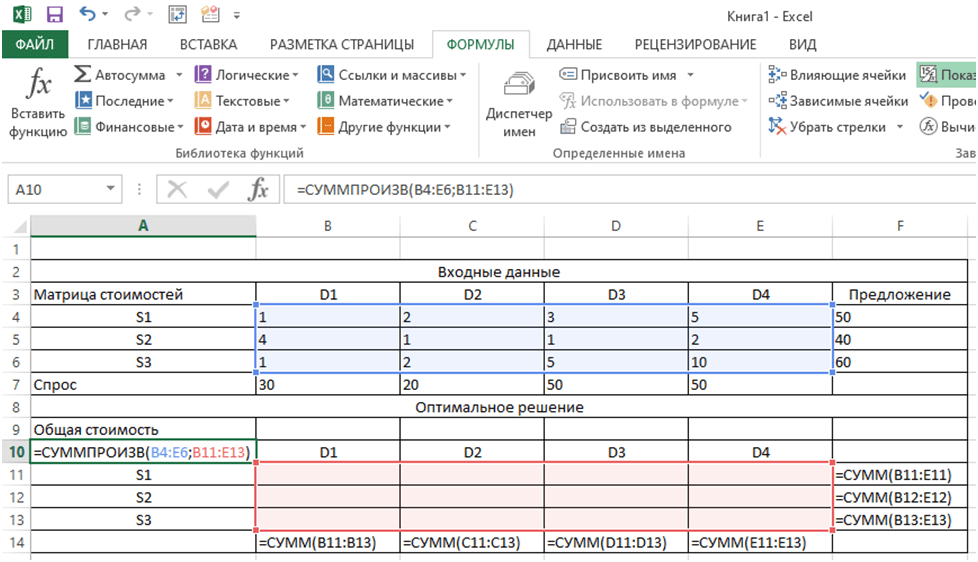Image resolution: width=978 pixels, height=562 pixels.
Task: Toggle the show formulas button
Action: pyautogui.click(x=946, y=75)
